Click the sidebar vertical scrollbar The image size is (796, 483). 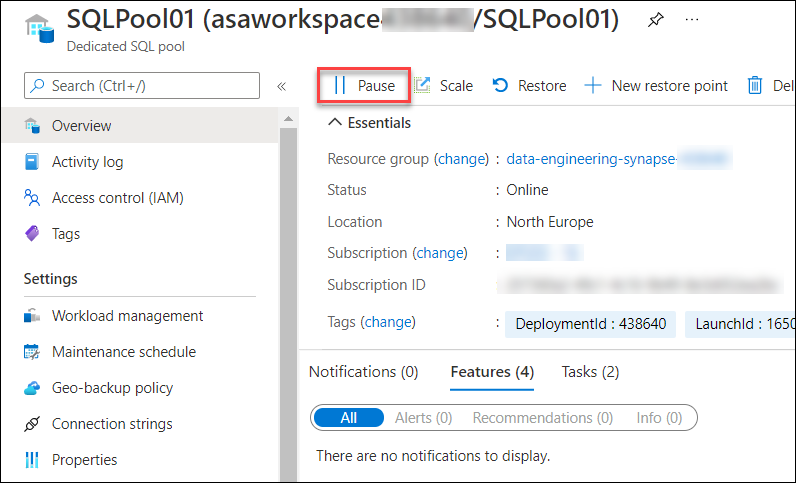(x=288, y=305)
